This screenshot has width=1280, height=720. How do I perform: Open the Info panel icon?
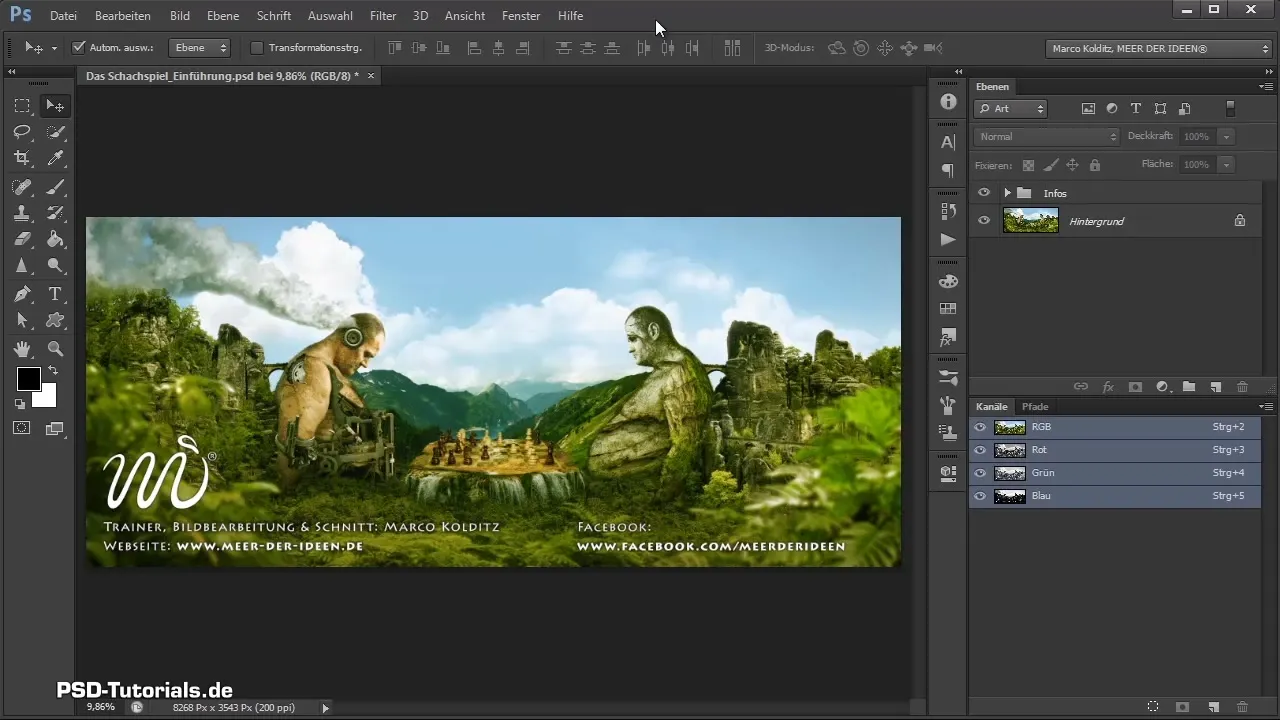(948, 102)
